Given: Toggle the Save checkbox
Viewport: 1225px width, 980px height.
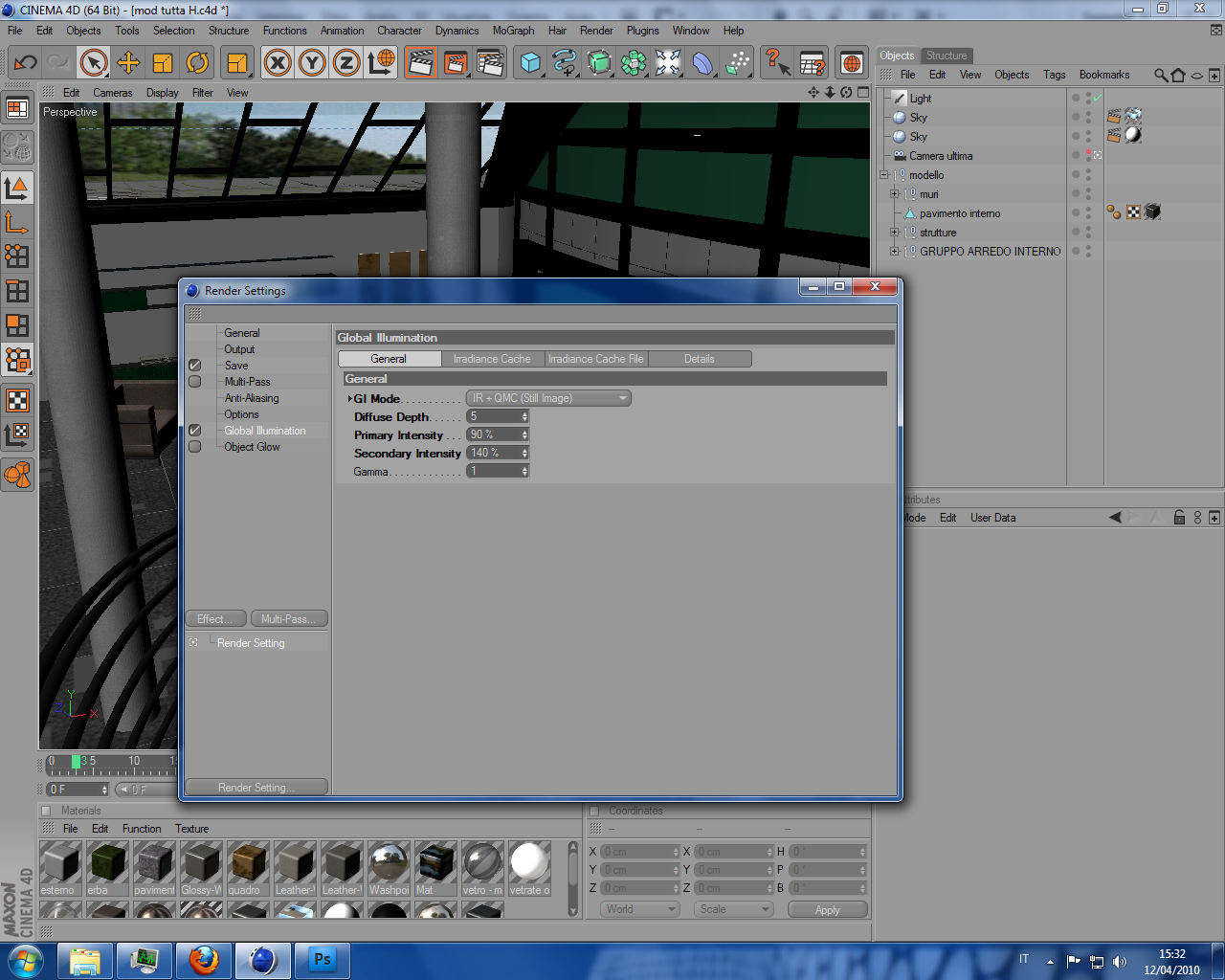Looking at the screenshot, I should click(195, 366).
